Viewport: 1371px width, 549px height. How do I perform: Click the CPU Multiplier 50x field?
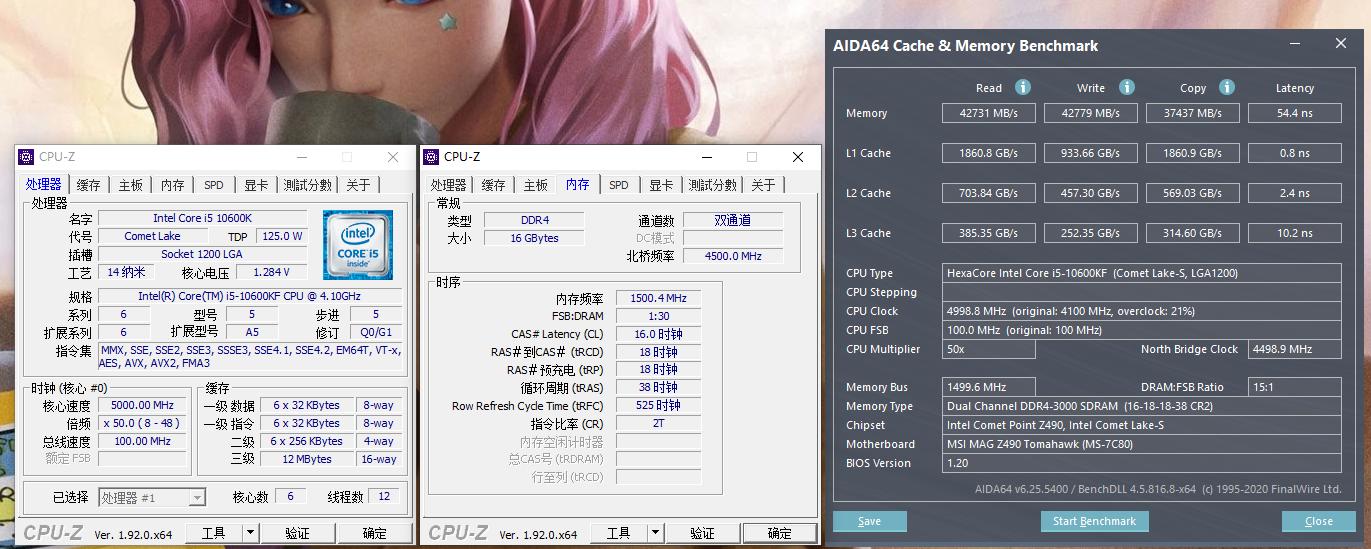click(x=988, y=349)
